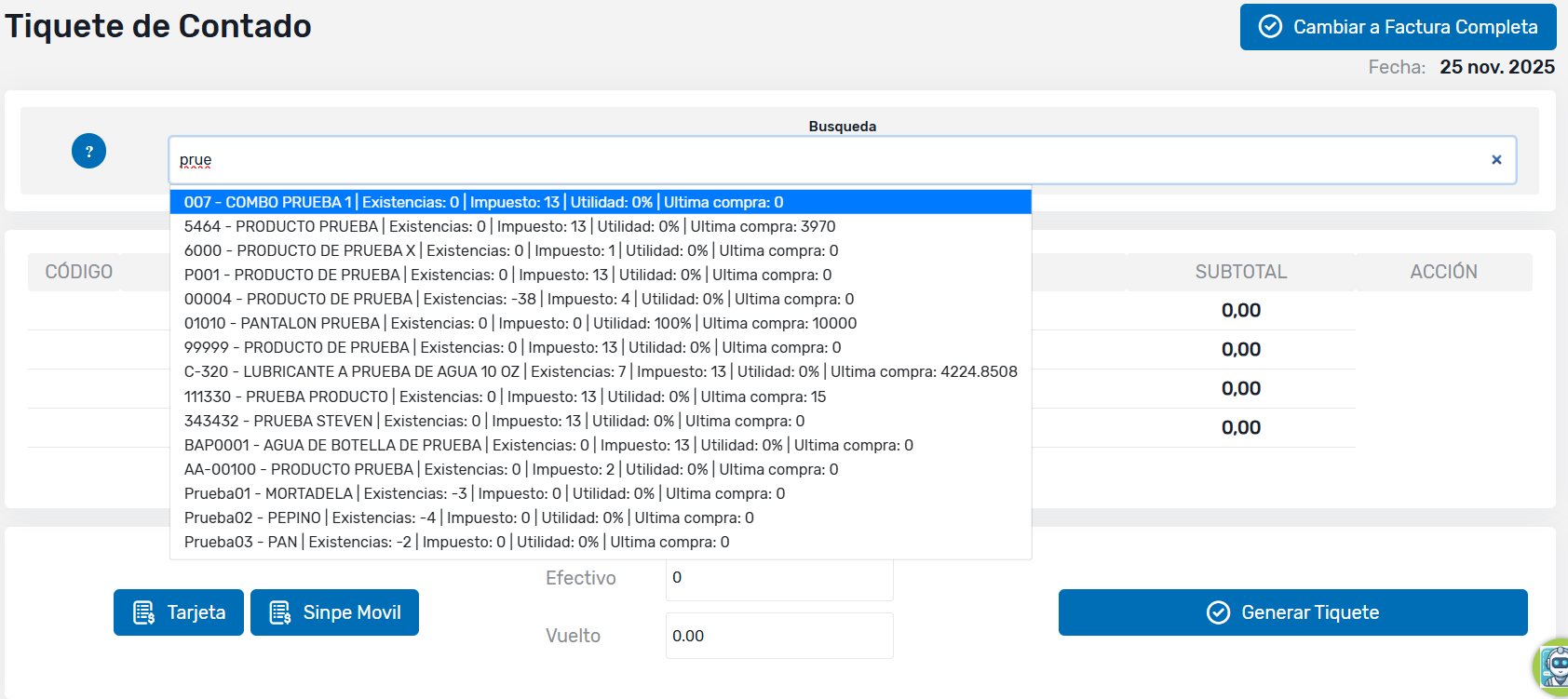
Task: Click the Vuelto change amount field
Action: tap(778, 636)
